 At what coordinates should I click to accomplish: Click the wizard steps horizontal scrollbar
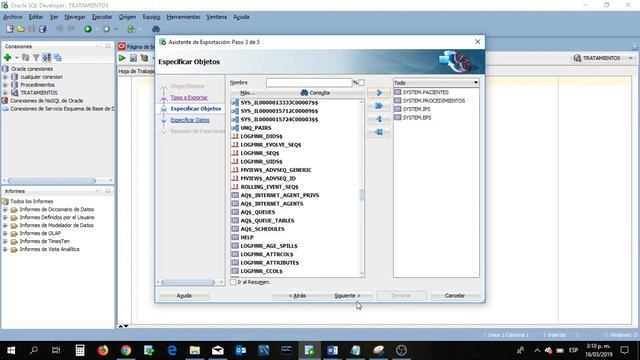click(x=188, y=282)
